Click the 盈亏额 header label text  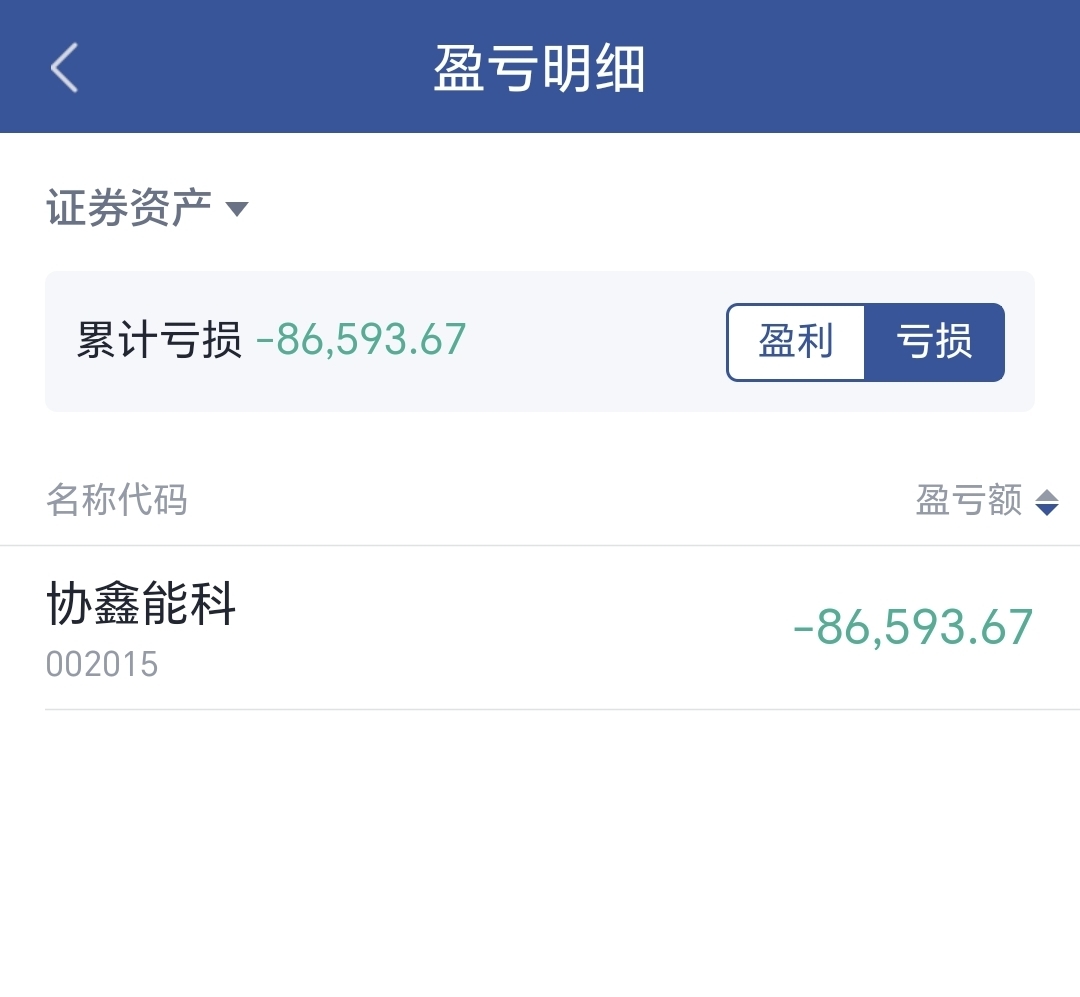pyautogui.click(x=968, y=500)
